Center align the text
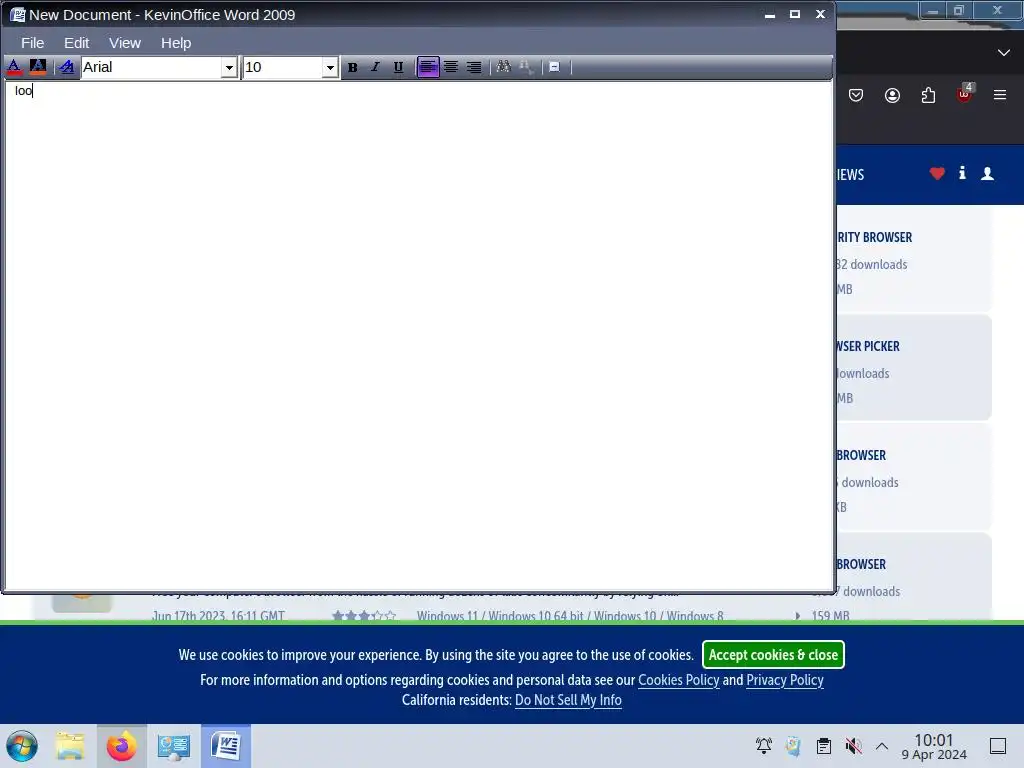Viewport: 1024px width, 768px height. click(451, 67)
